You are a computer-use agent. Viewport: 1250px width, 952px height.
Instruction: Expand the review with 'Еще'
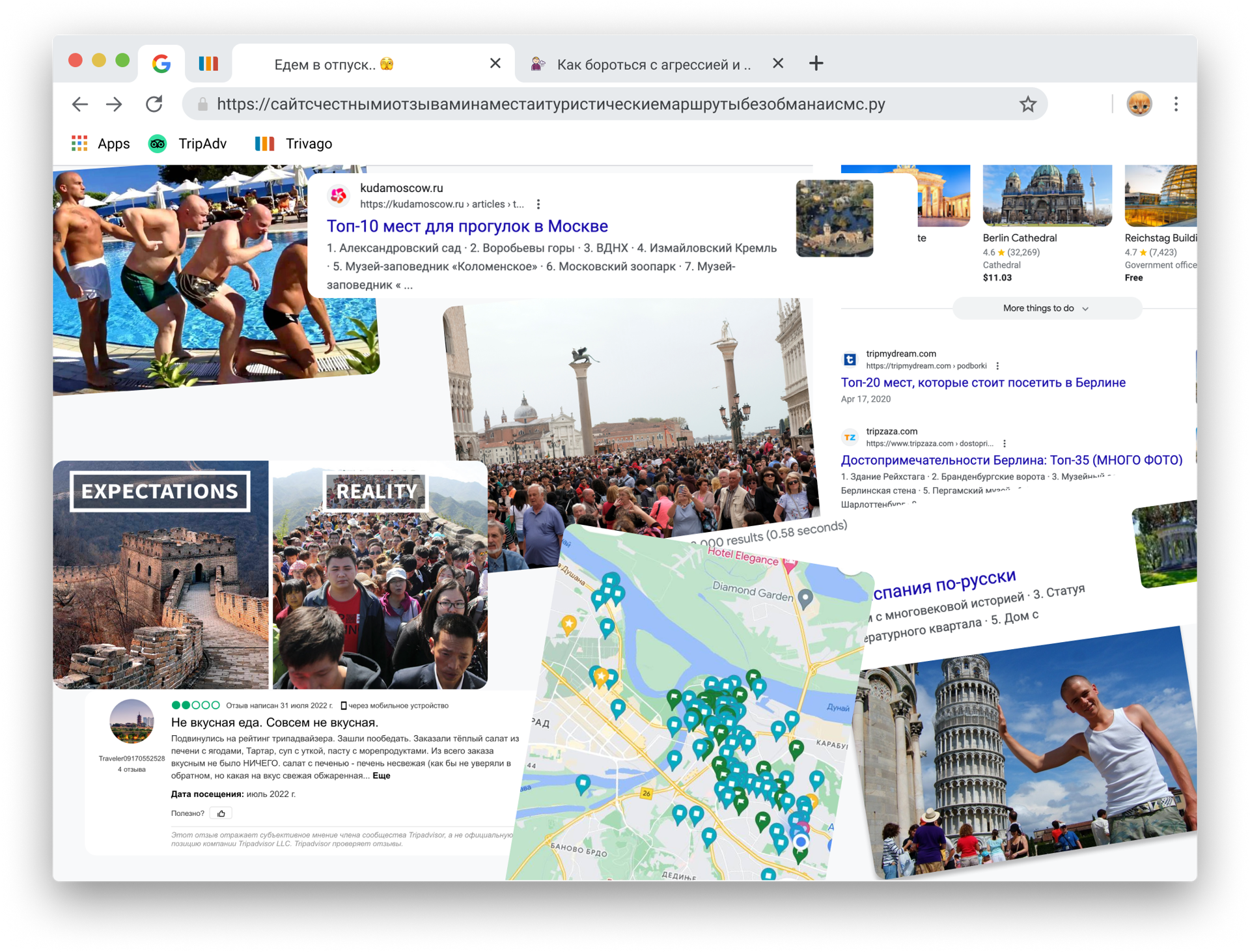[x=381, y=776]
